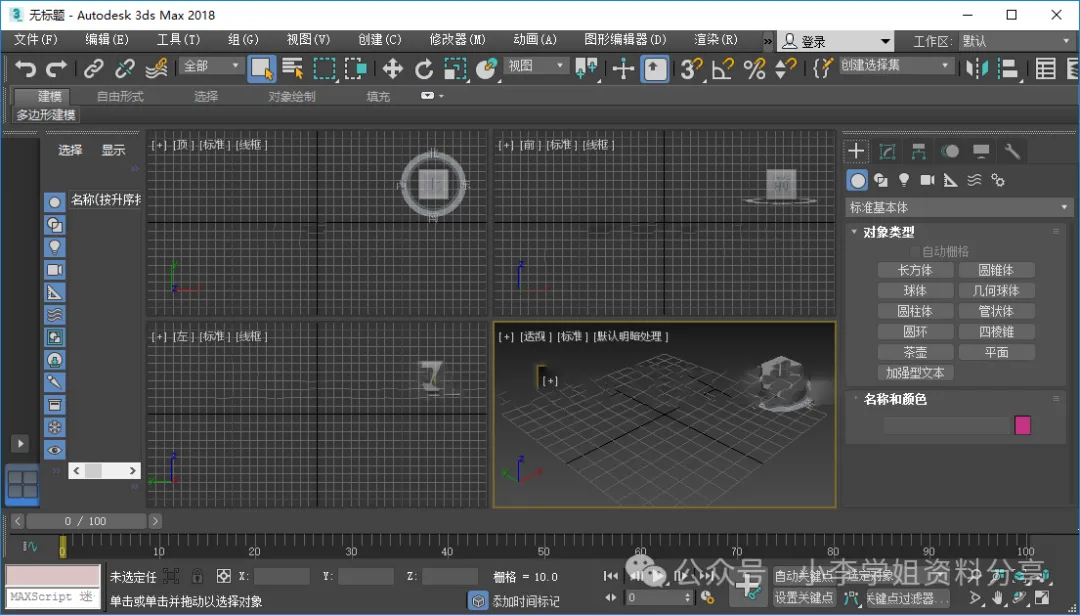Screen dimensions: 1080x615
Task: Open the 渲染(R) menu
Action: 715,40
